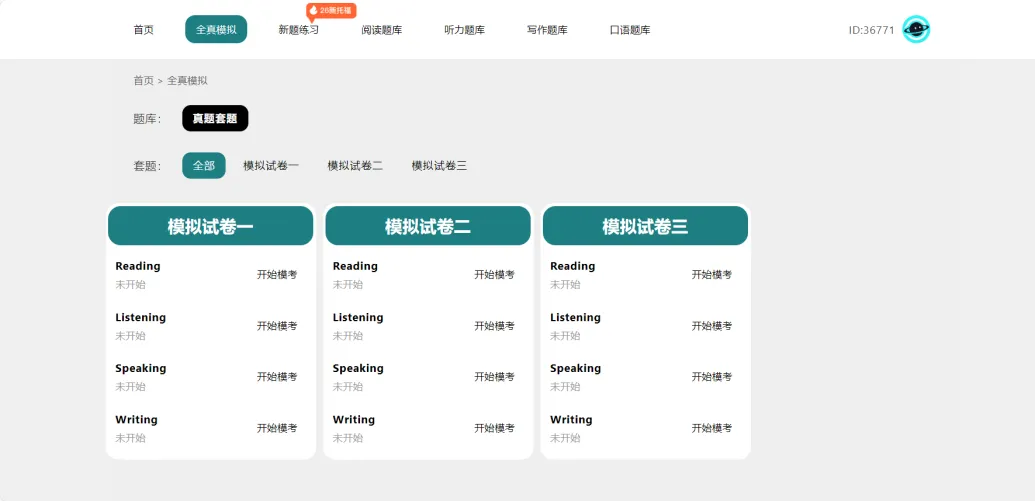
Task: Click the Reading label in 模拟试卷三
Action: click(572, 266)
